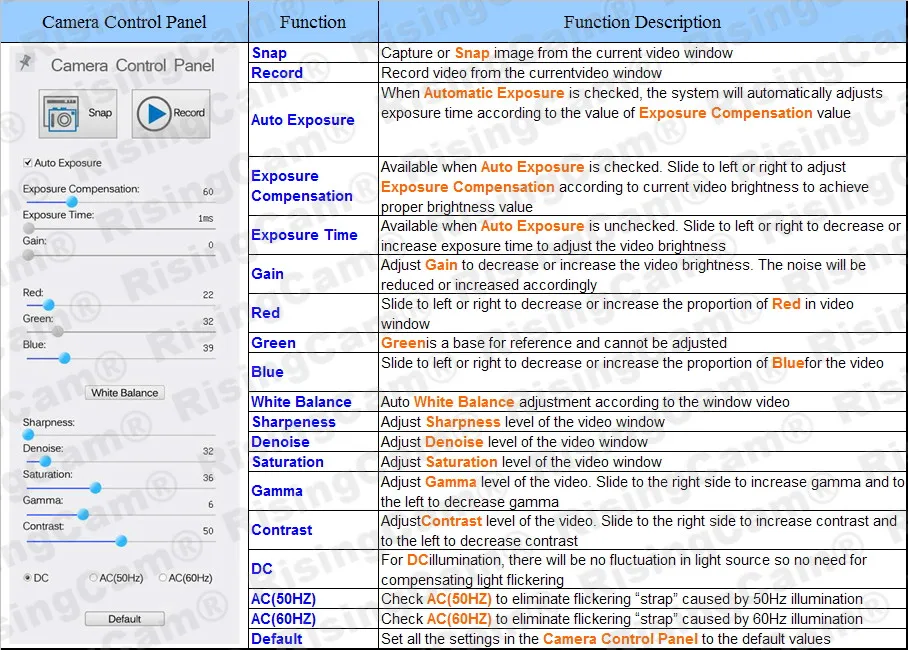Click the Snap camera button in the panel

(x=78, y=114)
